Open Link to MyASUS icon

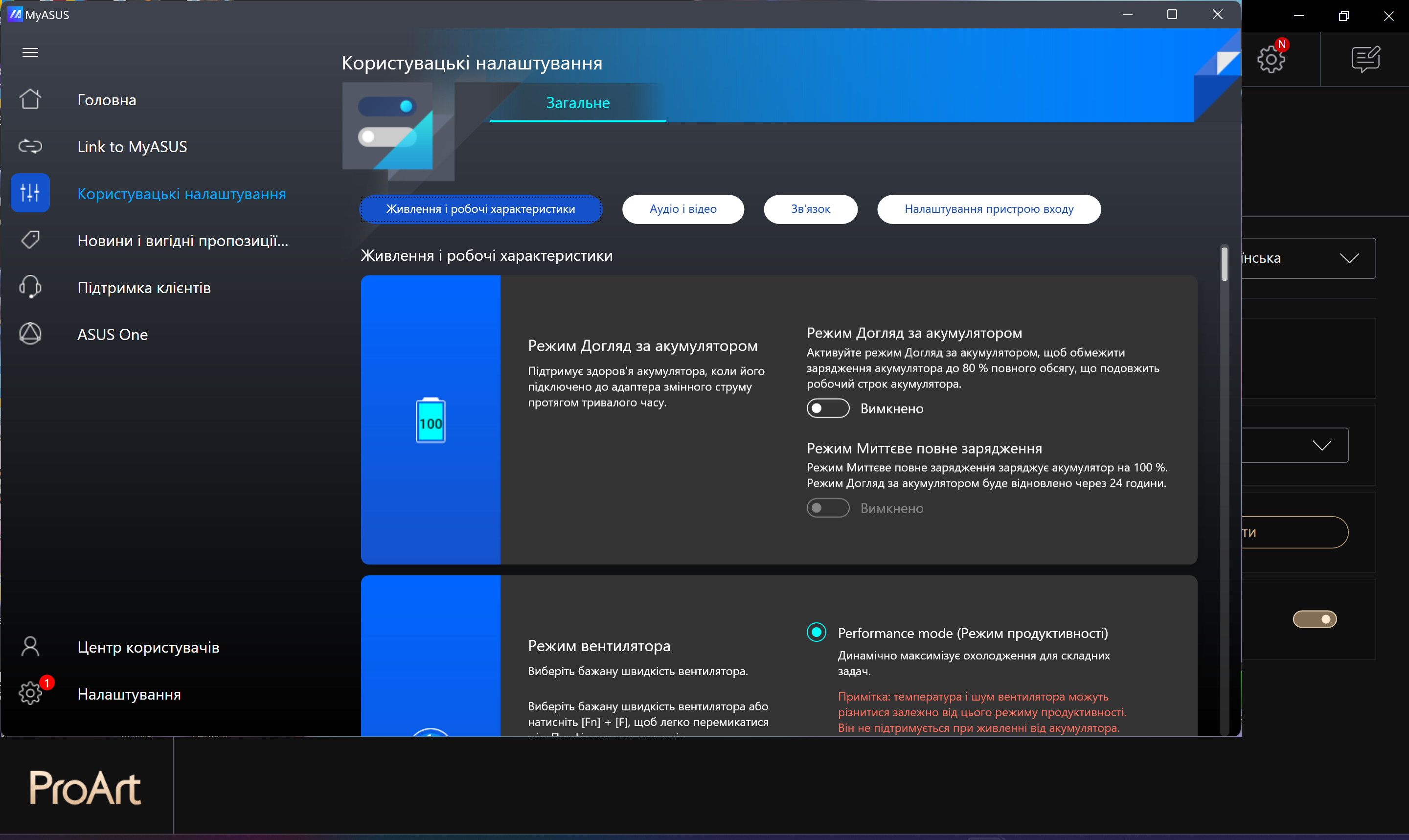coord(30,147)
